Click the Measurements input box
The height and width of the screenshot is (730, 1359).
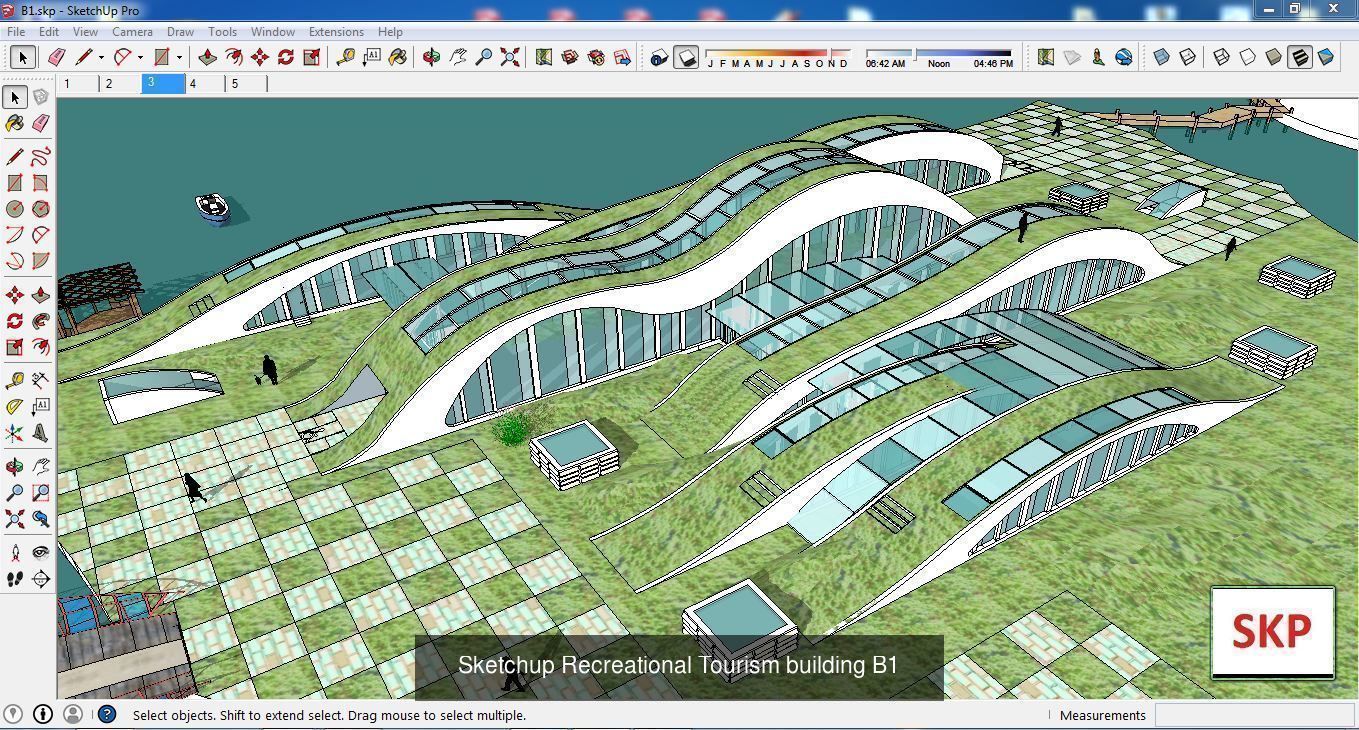coord(1253,715)
